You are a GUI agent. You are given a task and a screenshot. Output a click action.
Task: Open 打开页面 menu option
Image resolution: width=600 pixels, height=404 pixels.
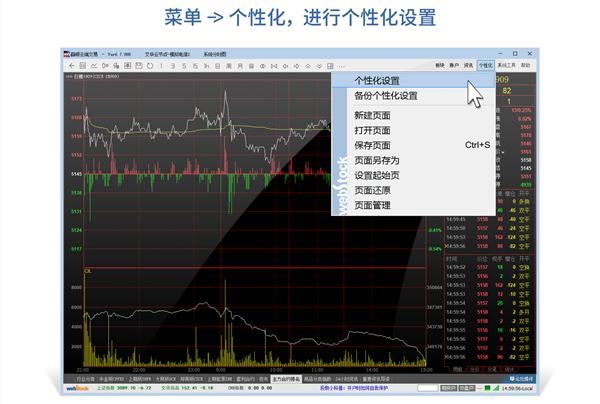[372, 131]
